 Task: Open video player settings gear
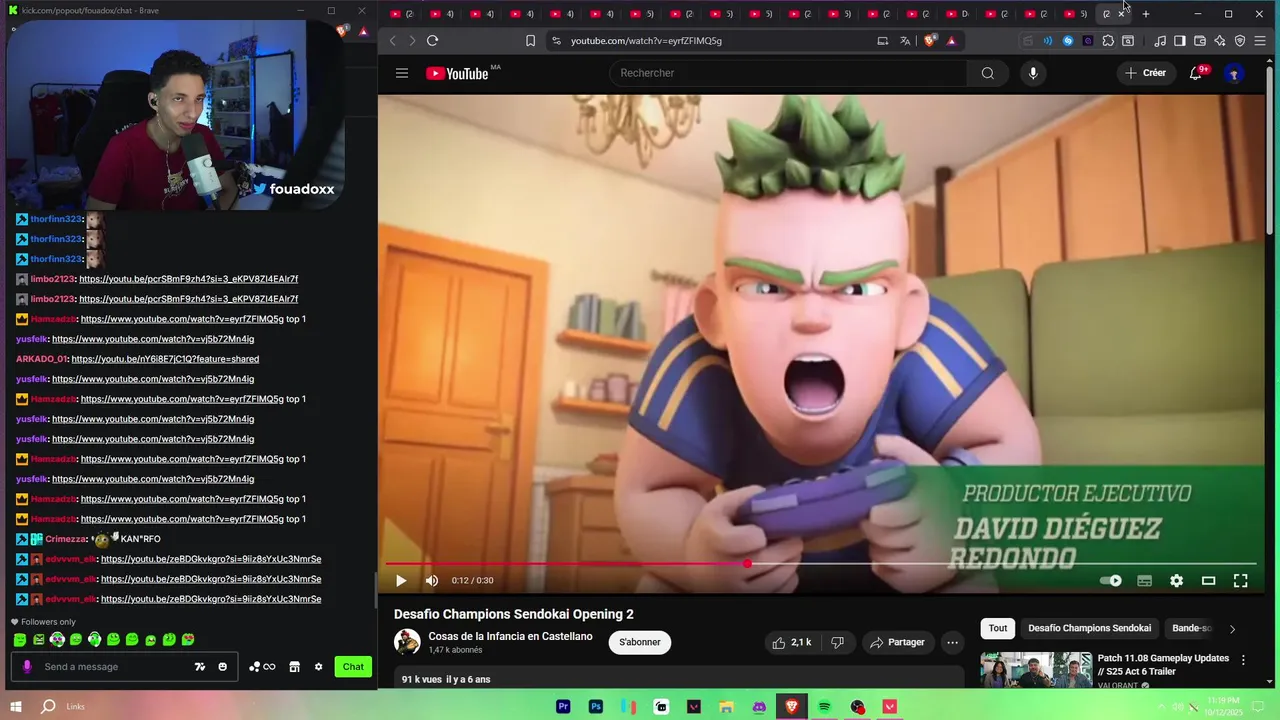1176,580
